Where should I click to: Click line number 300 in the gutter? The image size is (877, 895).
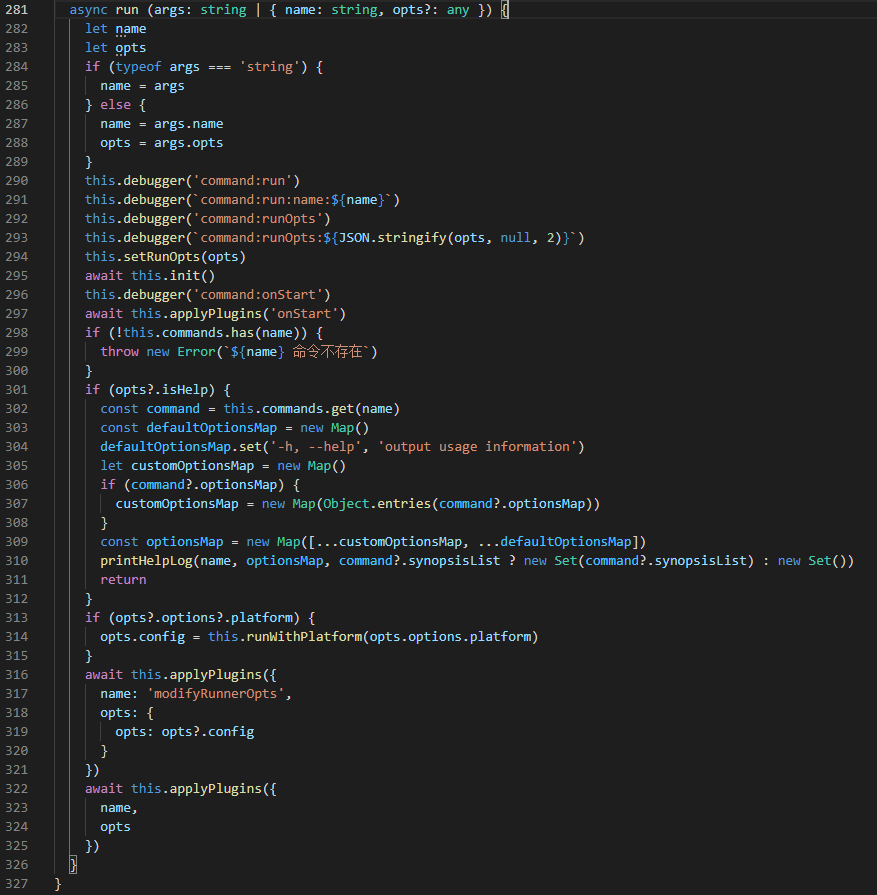click(17, 370)
